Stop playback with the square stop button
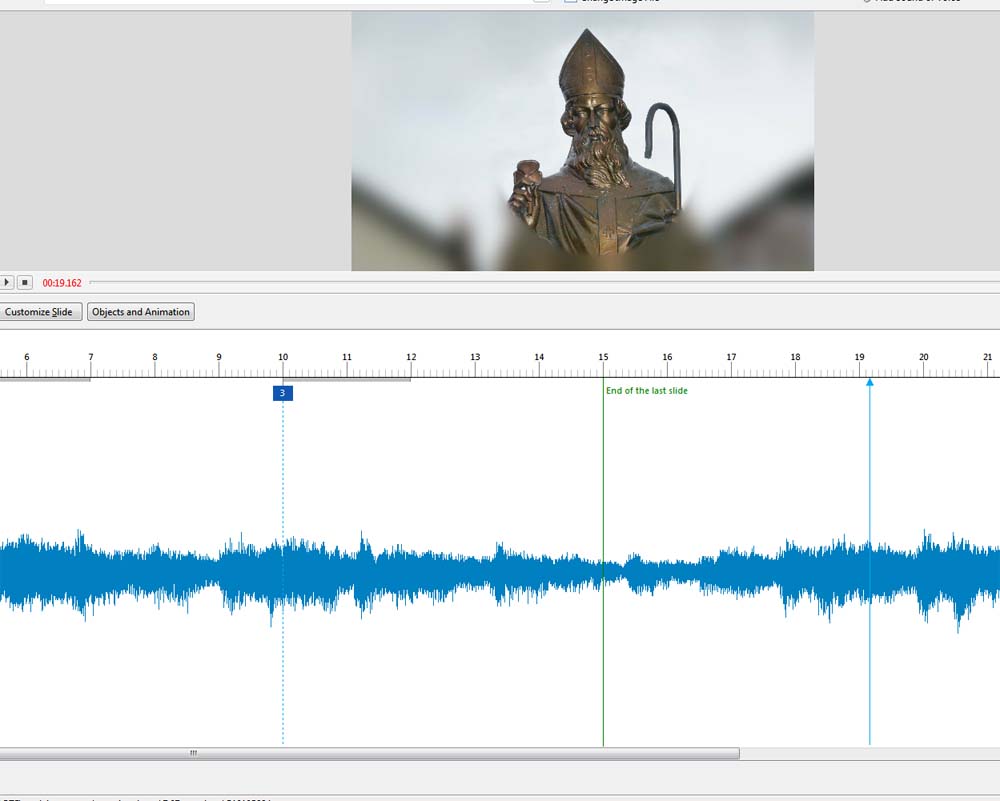 tap(25, 282)
